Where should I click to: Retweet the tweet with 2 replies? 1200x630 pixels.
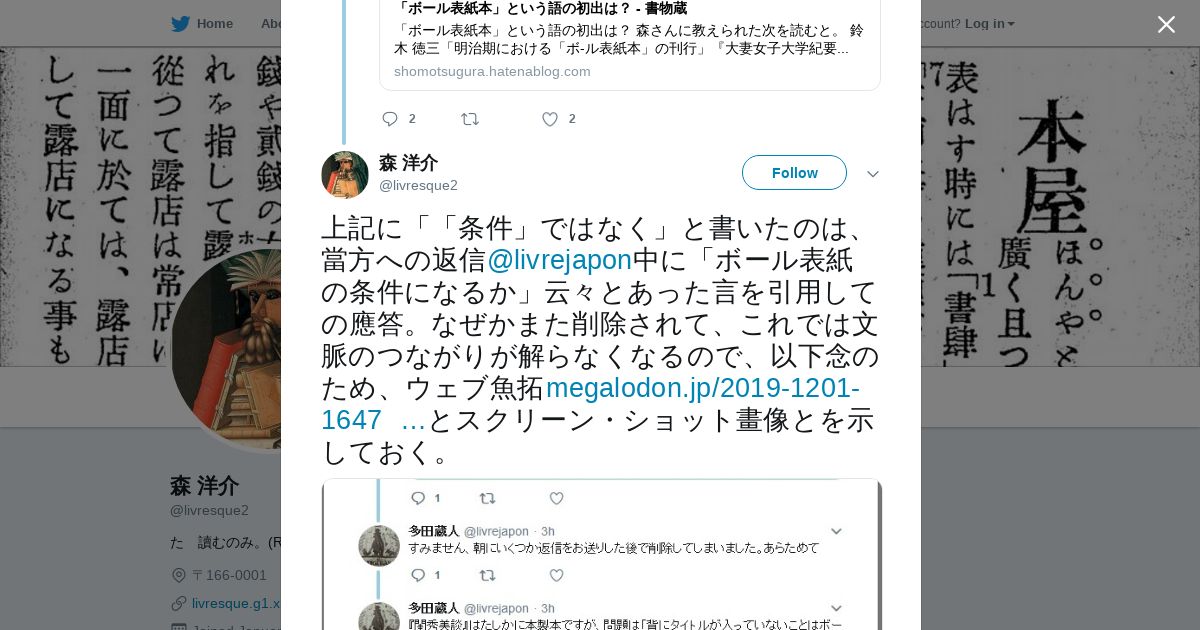pos(470,119)
